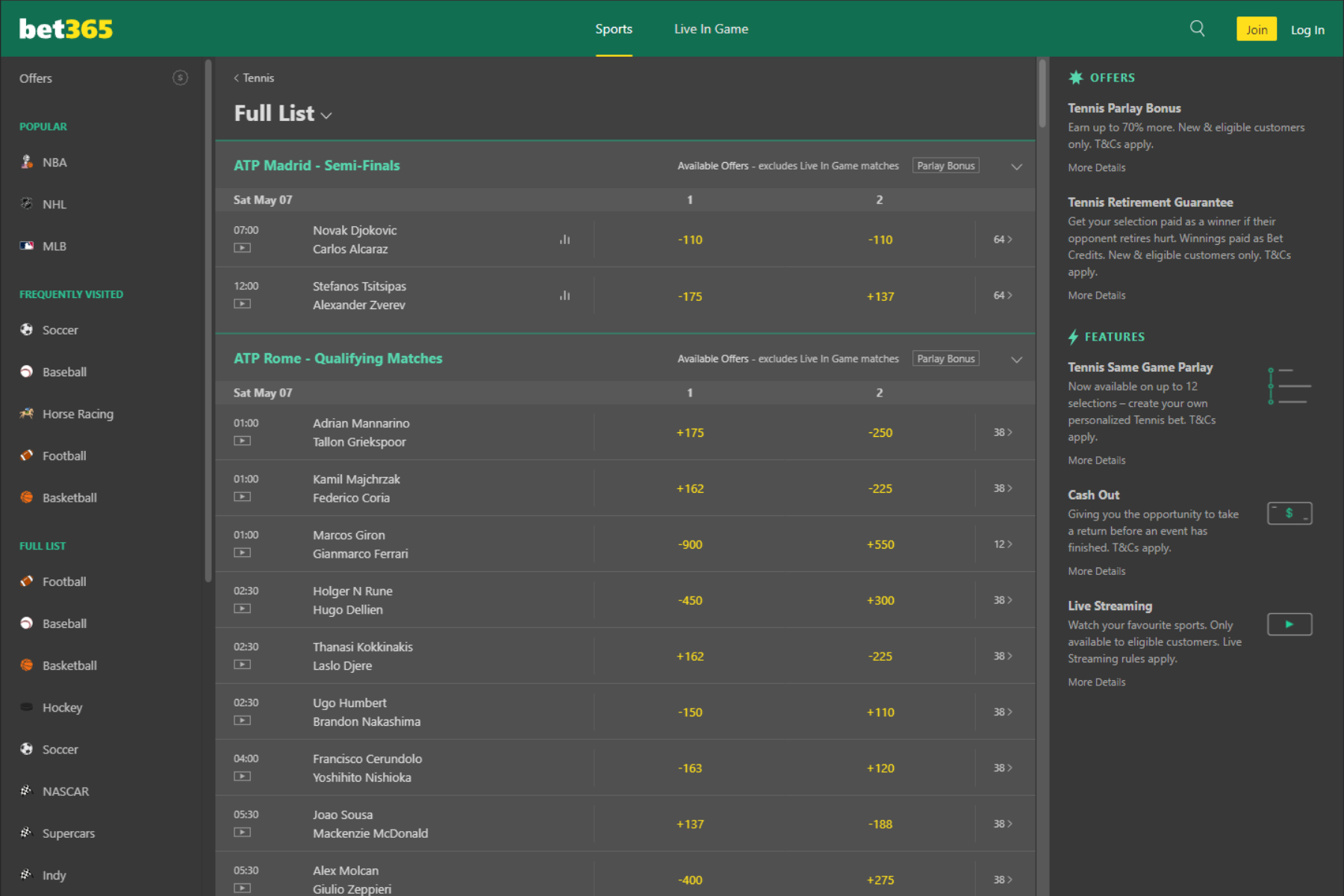Select Yoshihito Nishioka odds +120

[x=880, y=768]
